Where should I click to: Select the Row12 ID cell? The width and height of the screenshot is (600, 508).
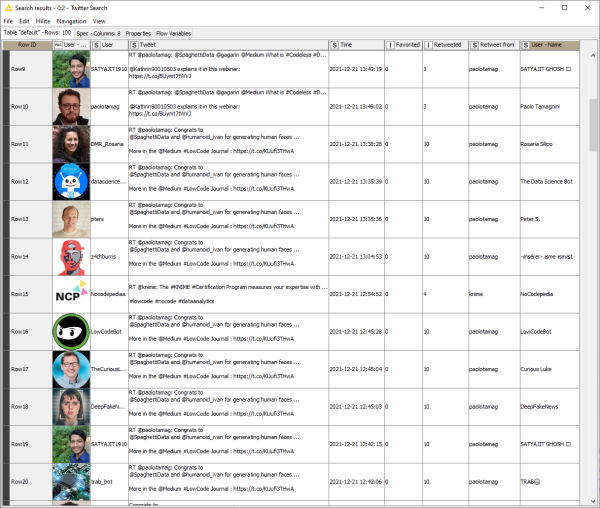pos(31,182)
